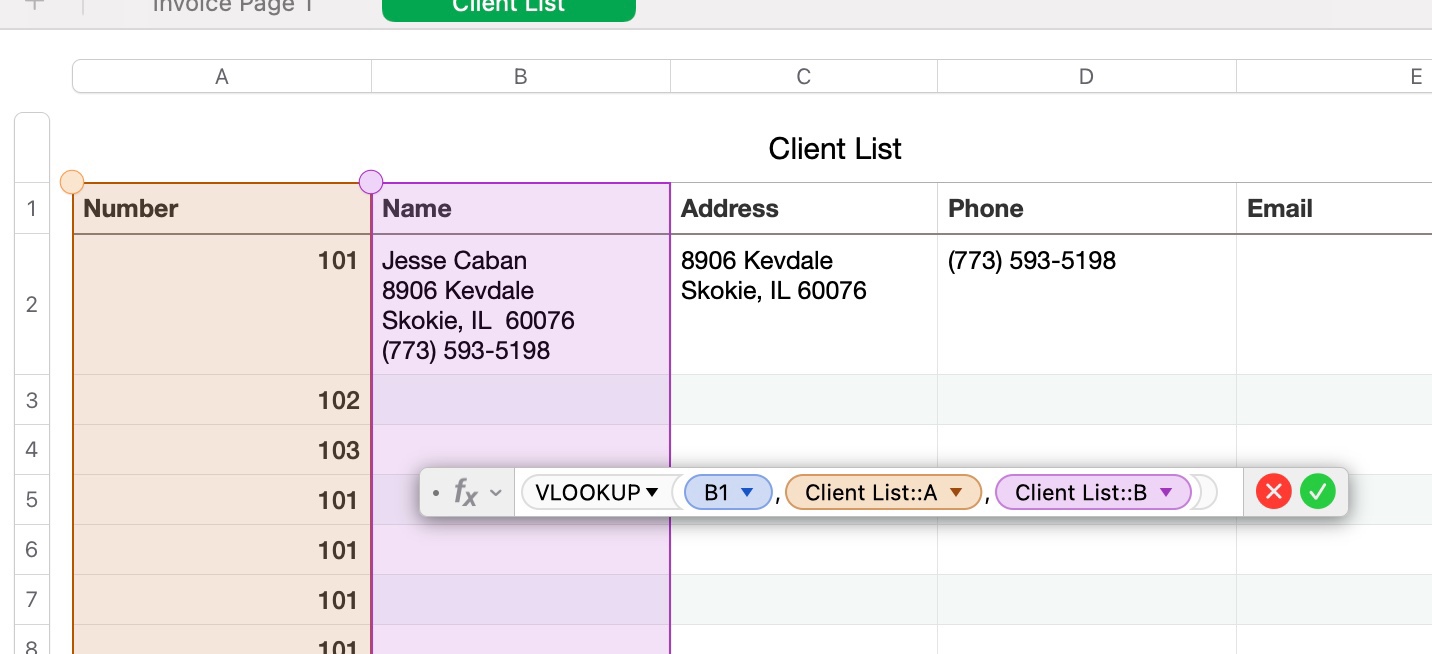Expand the VLOOKUP function token arrow
Viewport: 1432px width, 654px height.
coord(652,492)
